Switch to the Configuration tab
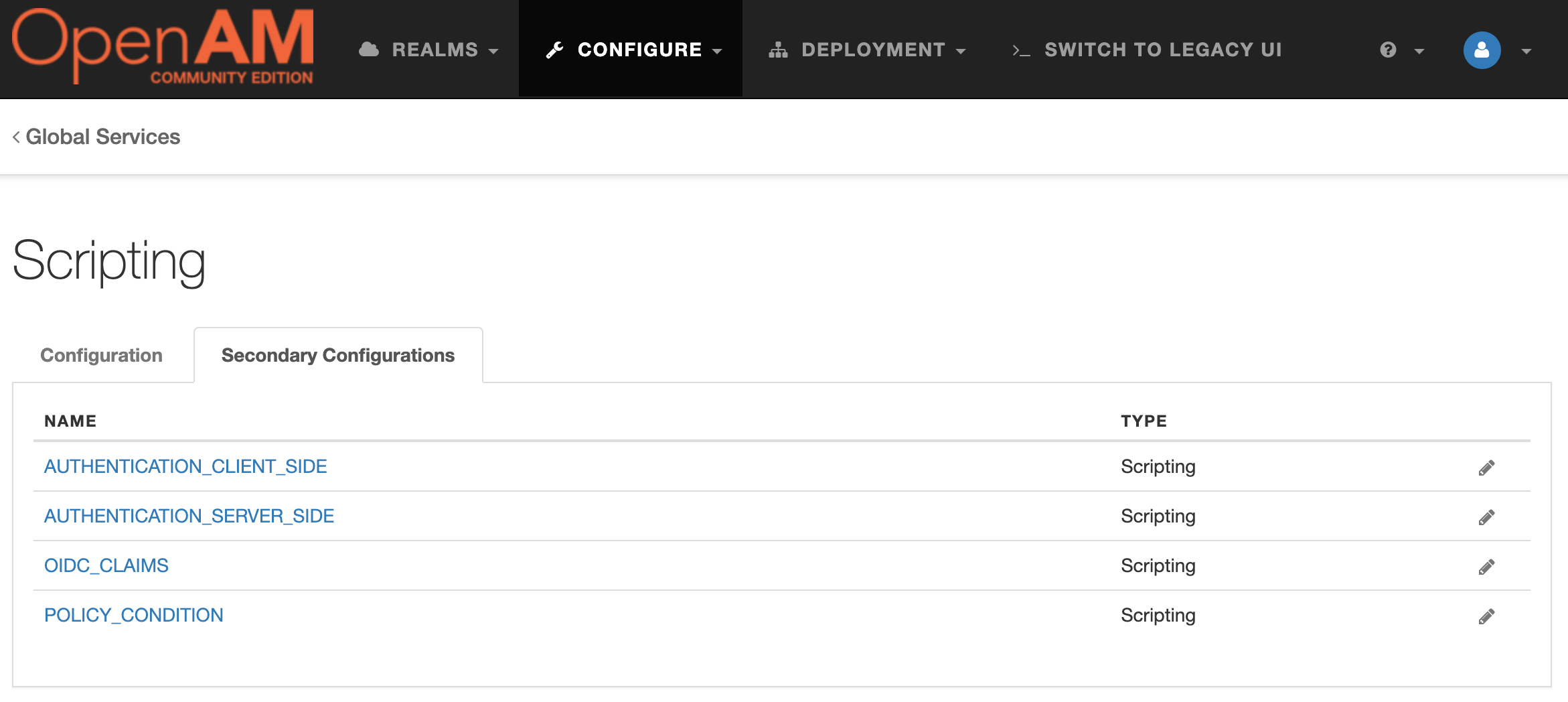This screenshot has height=702, width=1568. [x=102, y=355]
